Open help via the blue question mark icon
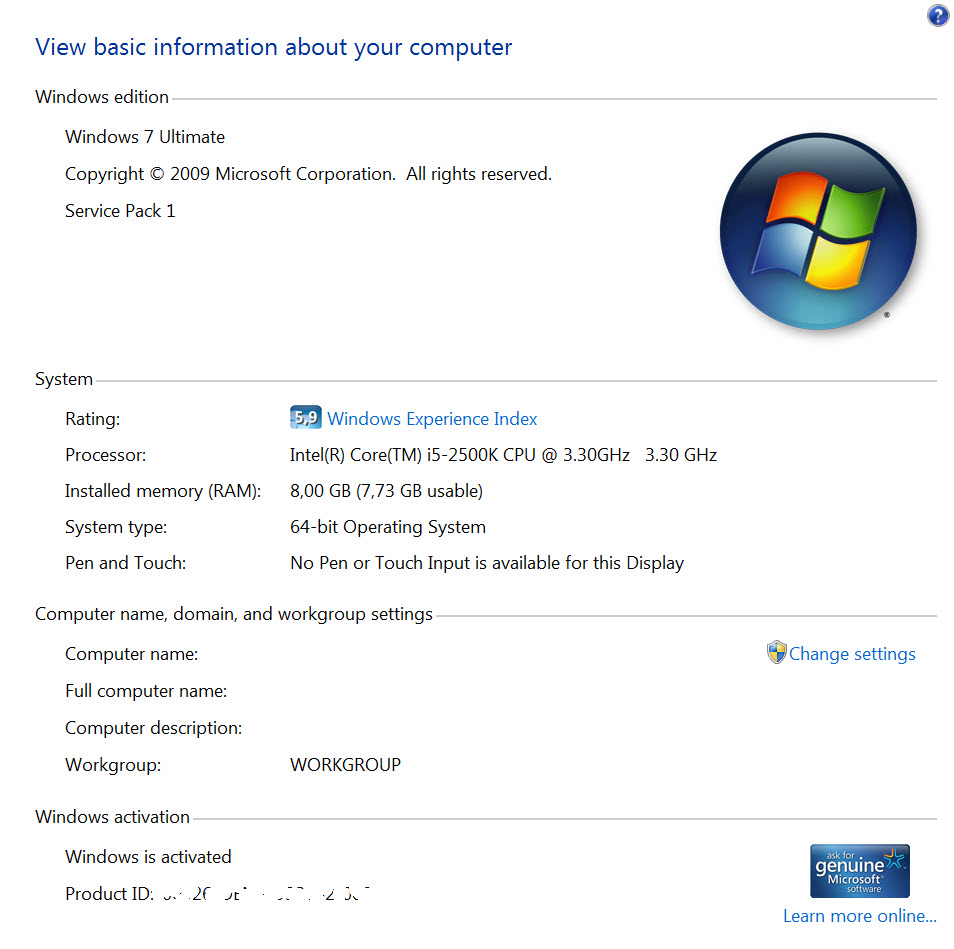The height and width of the screenshot is (949, 954). pos(937,16)
